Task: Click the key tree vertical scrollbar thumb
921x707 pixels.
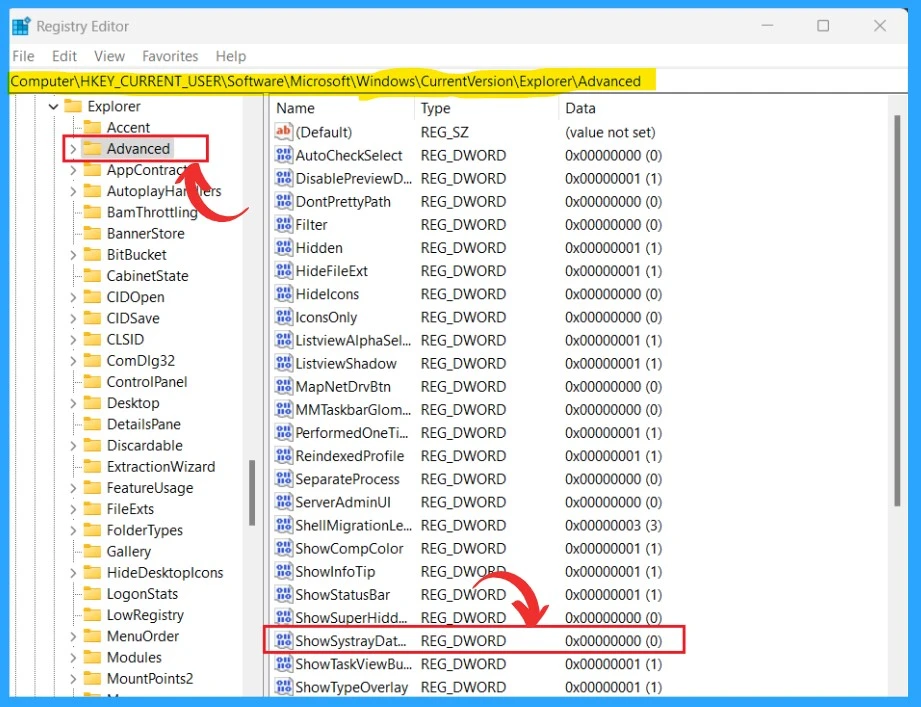Action: 252,492
